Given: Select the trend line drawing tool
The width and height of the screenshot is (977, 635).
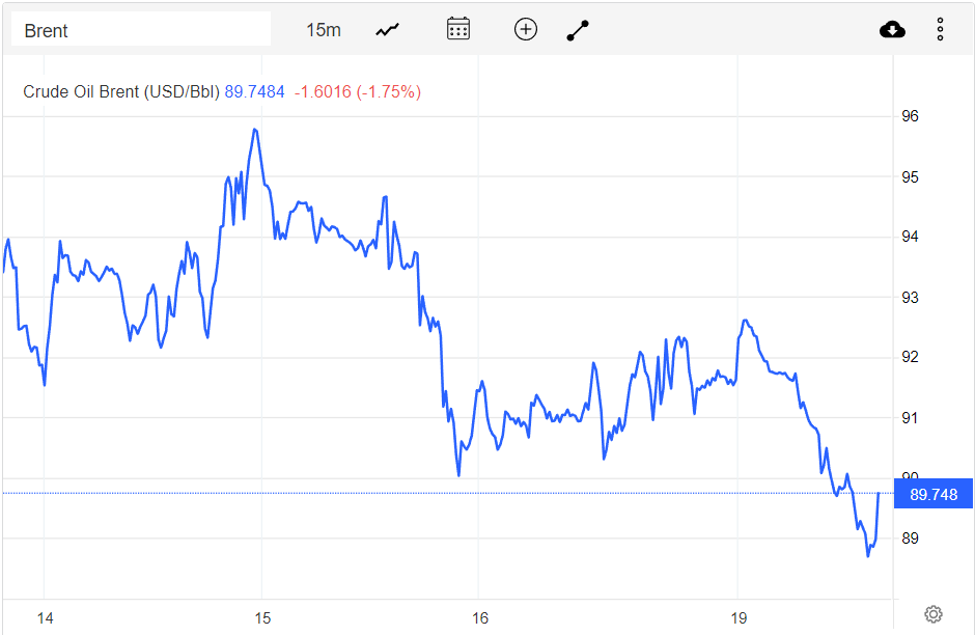Looking at the screenshot, I should pyautogui.click(x=578, y=30).
